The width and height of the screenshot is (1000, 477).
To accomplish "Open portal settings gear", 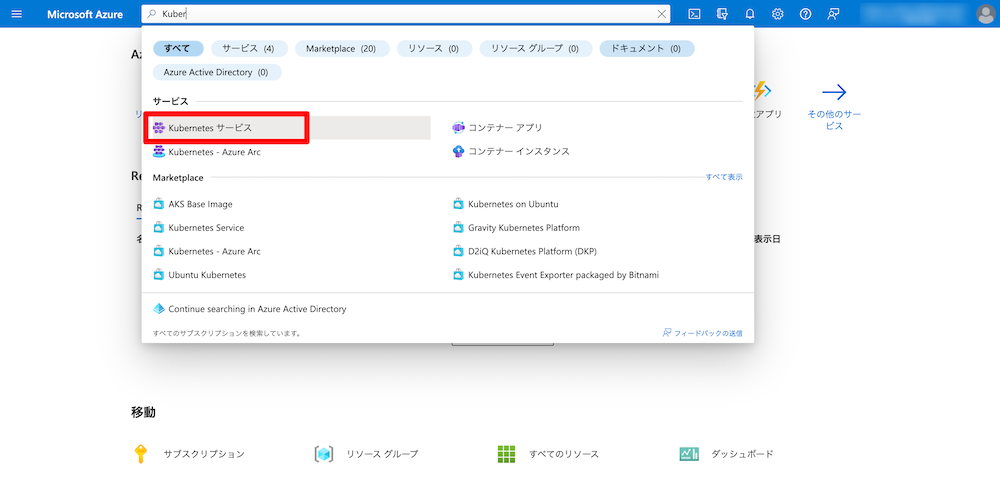I will click(x=778, y=14).
